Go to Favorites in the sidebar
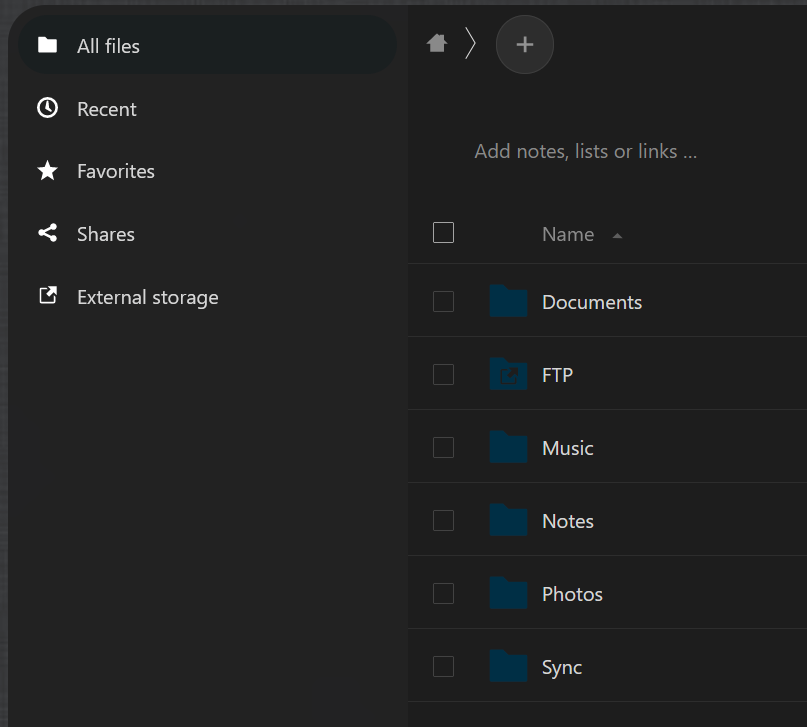 pos(115,171)
